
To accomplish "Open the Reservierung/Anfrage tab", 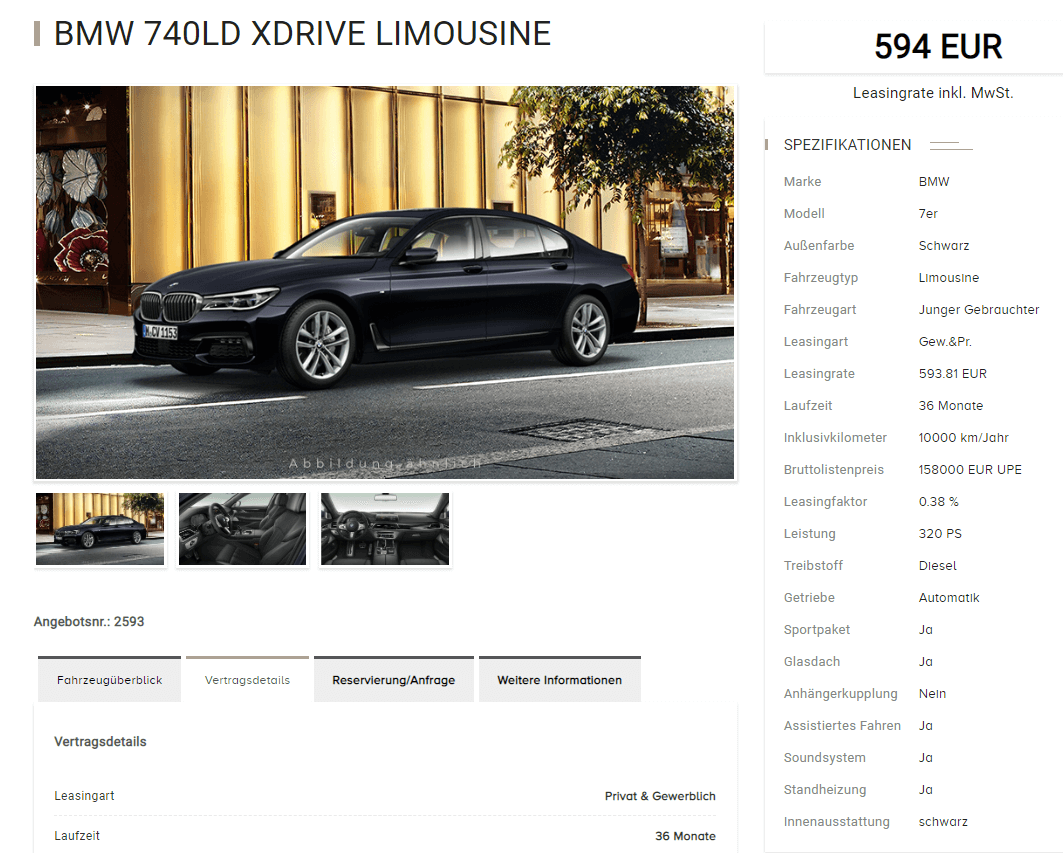I will click(x=393, y=679).
